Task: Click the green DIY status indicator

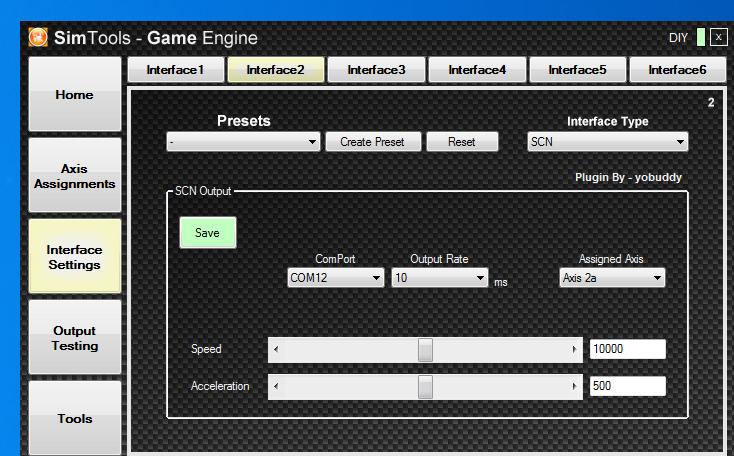Action: pyautogui.click(x=701, y=37)
